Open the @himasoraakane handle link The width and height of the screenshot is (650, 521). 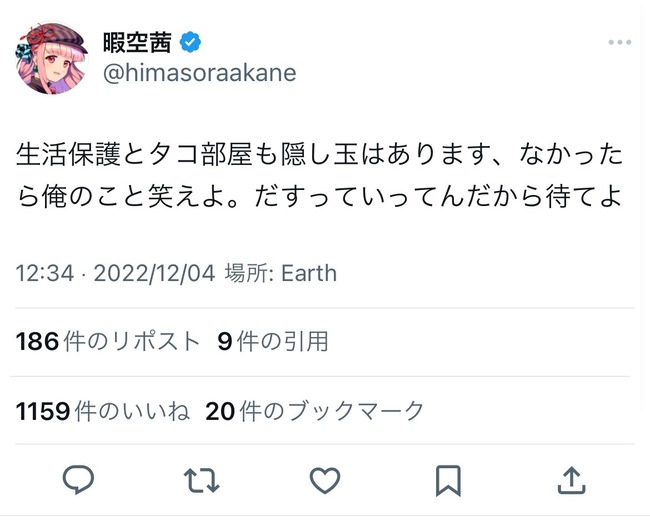coord(199,73)
